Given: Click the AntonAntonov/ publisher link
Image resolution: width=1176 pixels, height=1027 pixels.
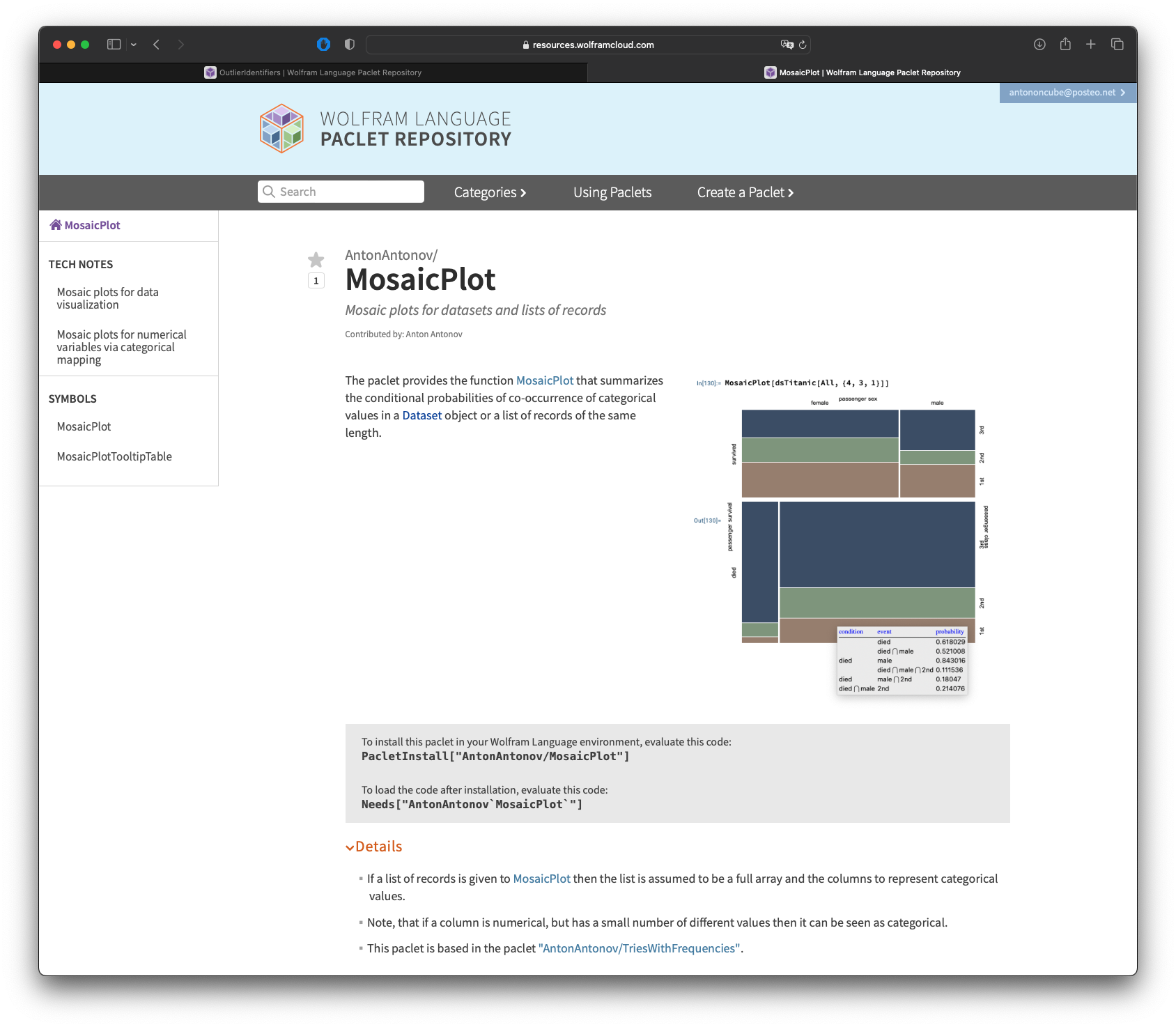Looking at the screenshot, I should (391, 255).
